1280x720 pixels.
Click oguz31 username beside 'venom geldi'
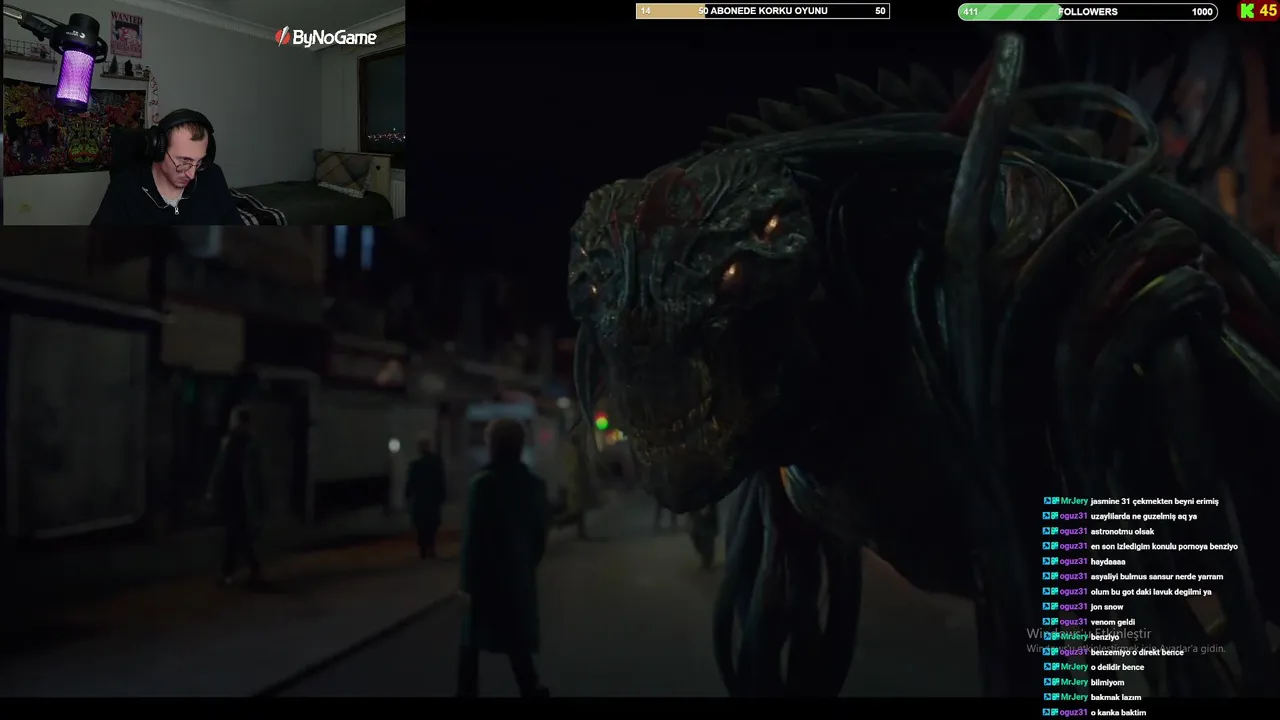(1073, 622)
